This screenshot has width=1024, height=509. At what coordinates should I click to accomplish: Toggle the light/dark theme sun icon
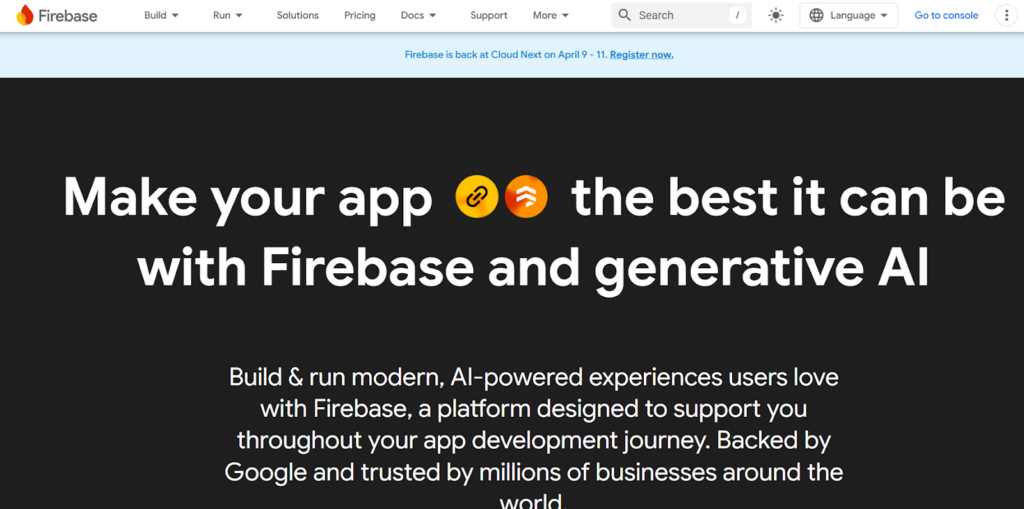click(775, 16)
